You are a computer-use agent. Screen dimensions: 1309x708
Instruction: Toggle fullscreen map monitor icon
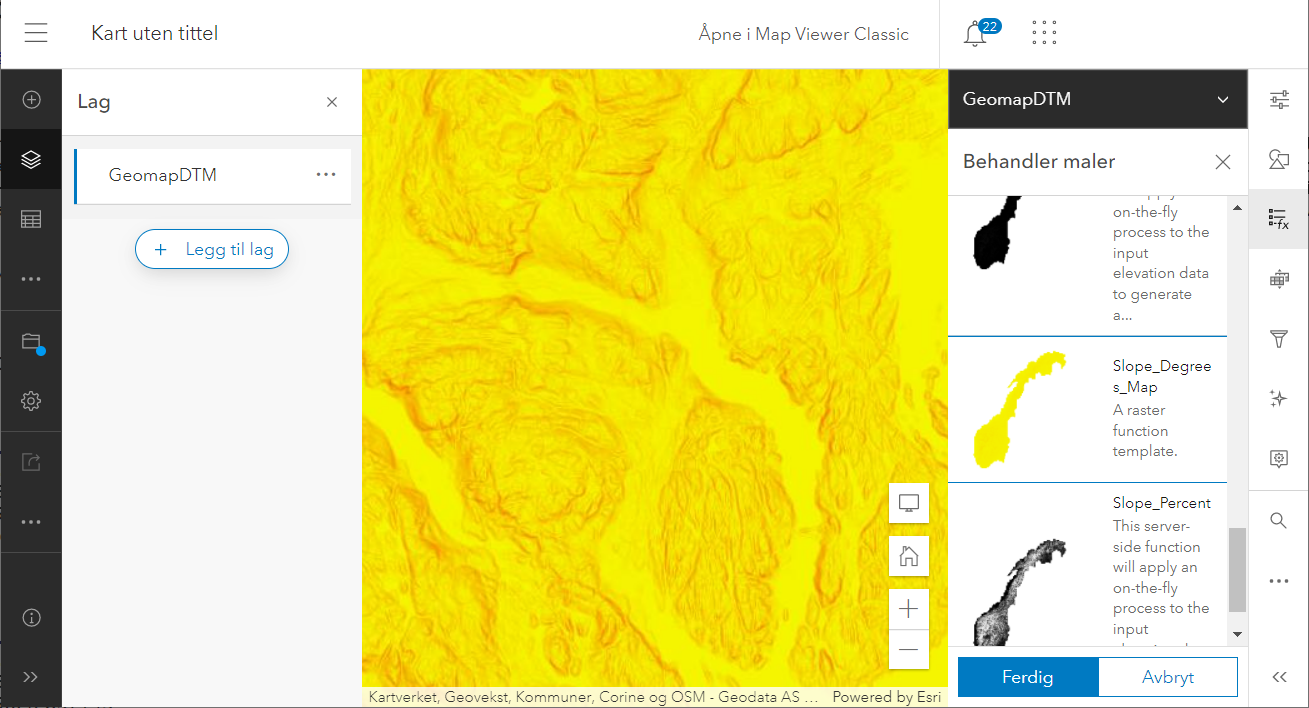(909, 503)
